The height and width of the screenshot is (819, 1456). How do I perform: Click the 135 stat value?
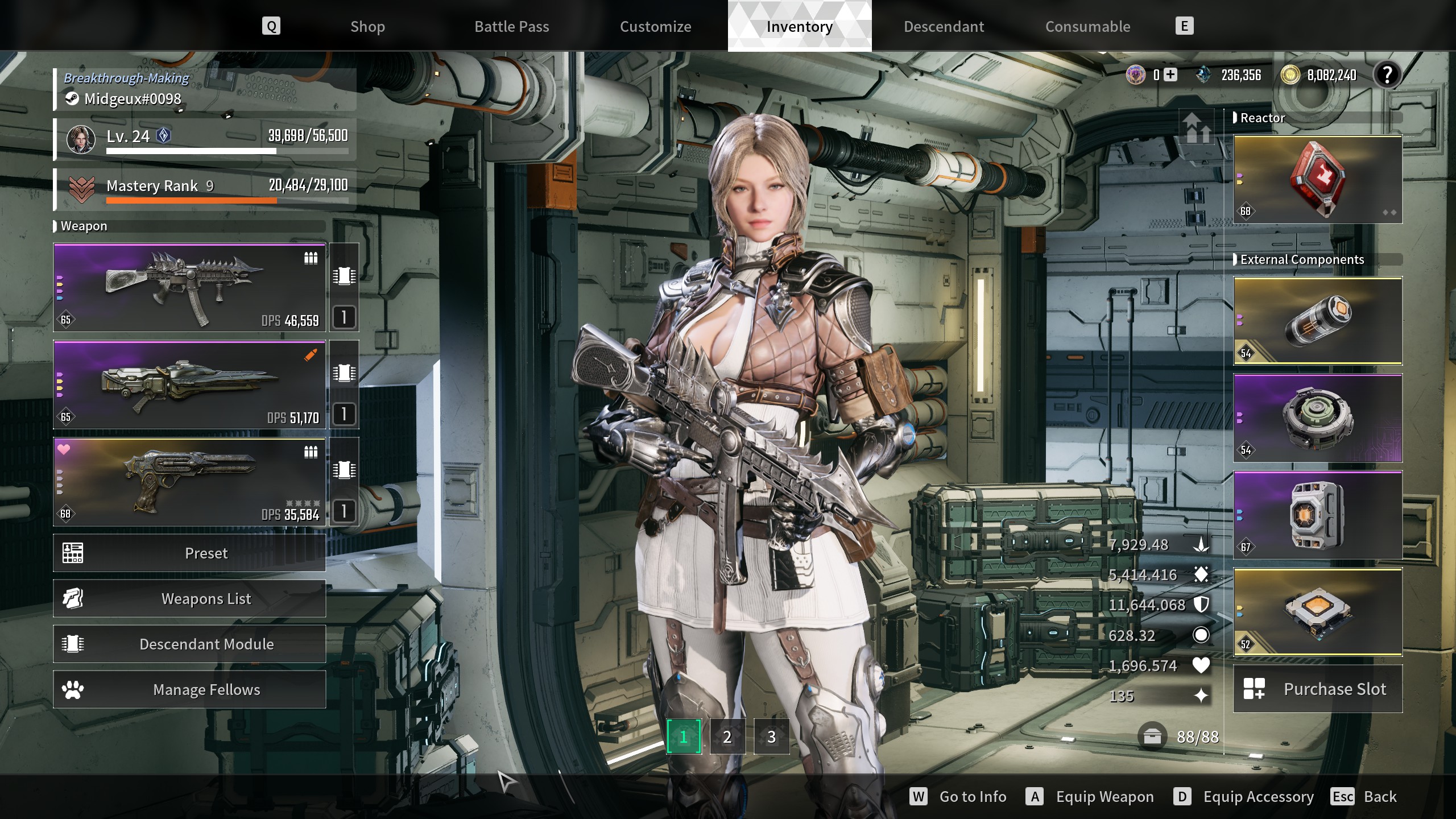(x=1121, y=696)
